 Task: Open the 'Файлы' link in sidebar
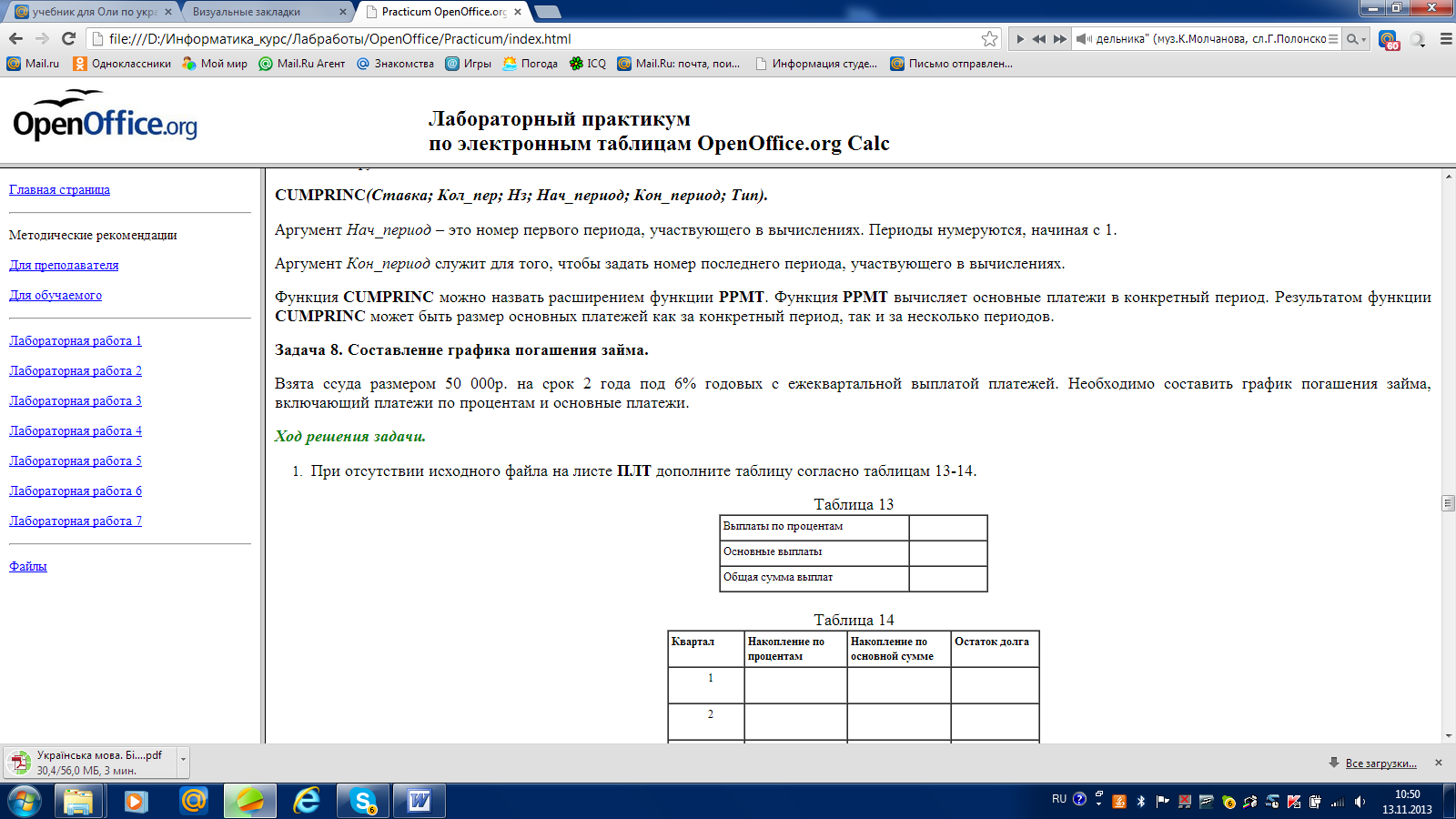(x=28, y=566)
